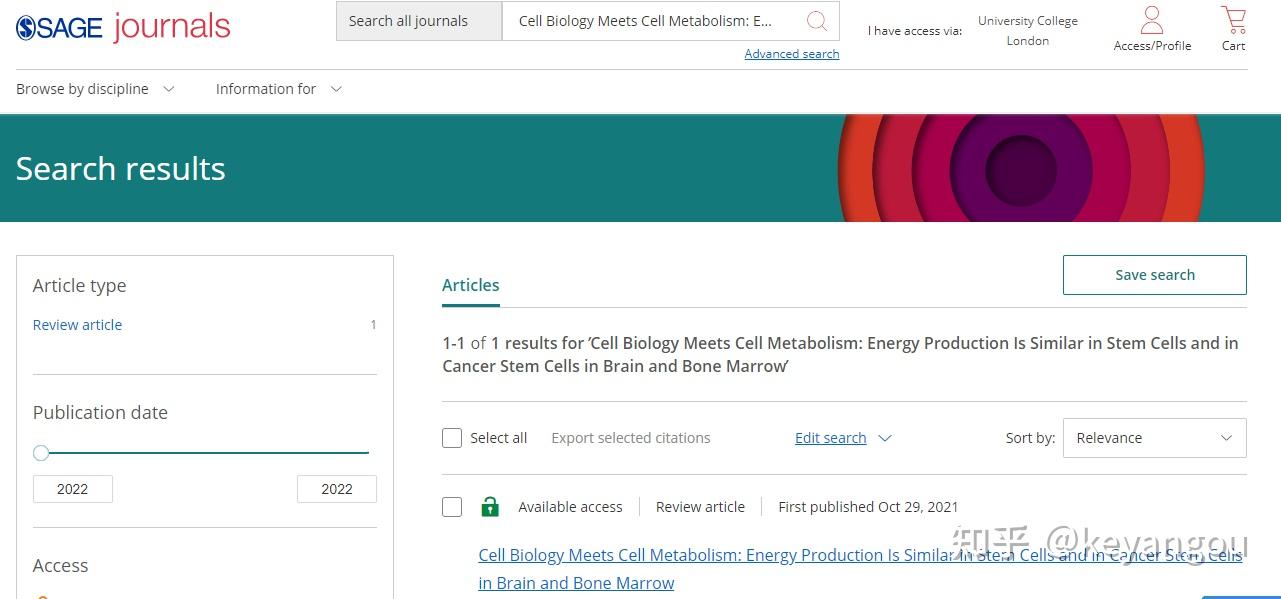
Task: Click the publication date slider handle
Action: click(41, 453)
